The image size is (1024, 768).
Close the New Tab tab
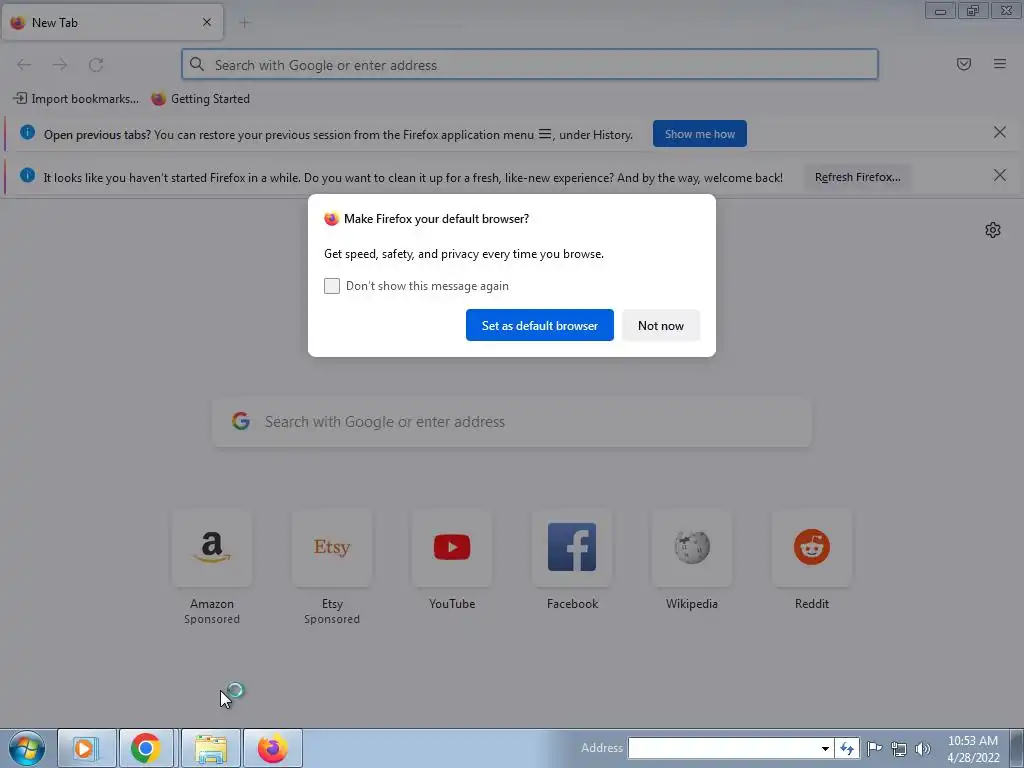click(207, 22)
